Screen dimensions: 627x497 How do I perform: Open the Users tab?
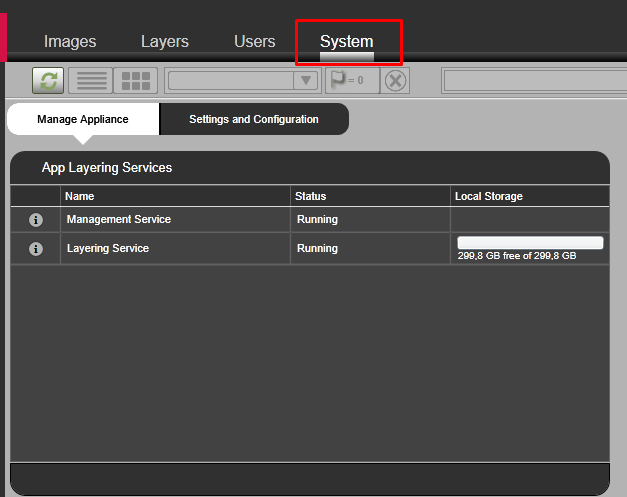(x=255, y=42)
